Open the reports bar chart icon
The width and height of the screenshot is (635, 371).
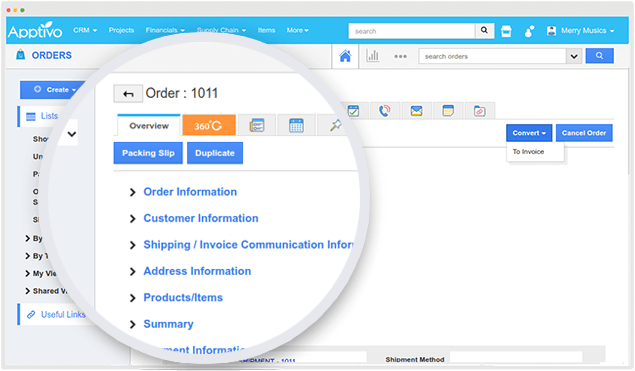373,56
